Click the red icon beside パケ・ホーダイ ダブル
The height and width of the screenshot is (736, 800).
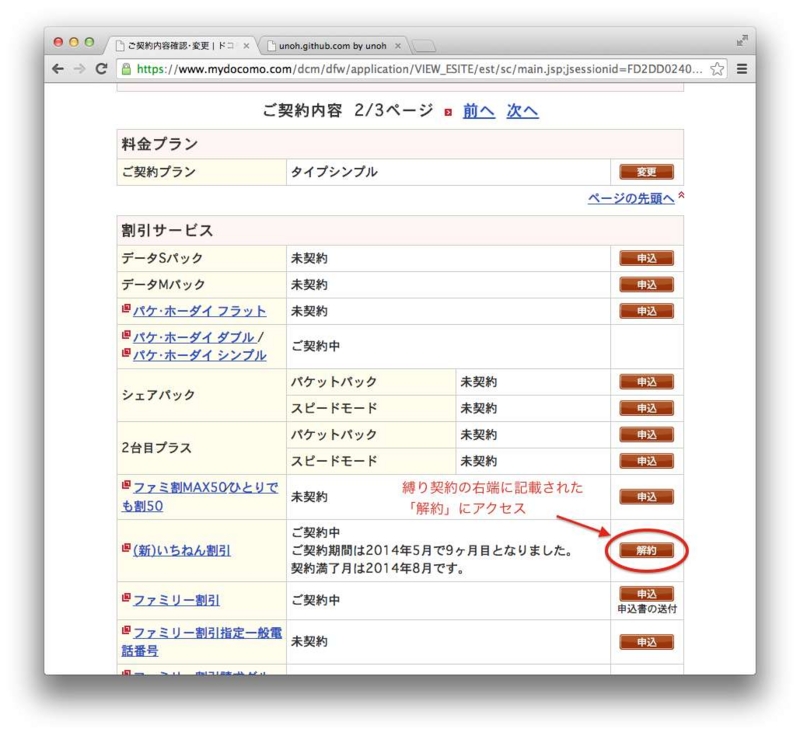tap(126, 335)
